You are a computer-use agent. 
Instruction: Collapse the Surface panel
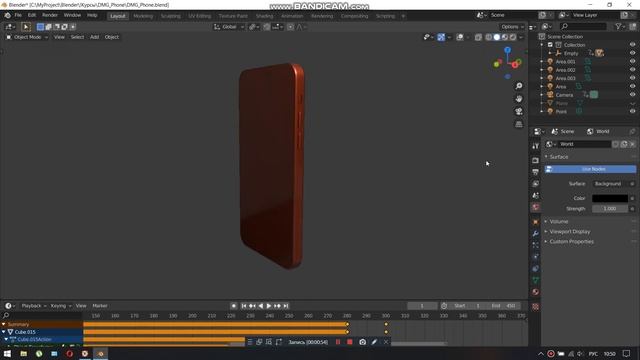point(558,157)
